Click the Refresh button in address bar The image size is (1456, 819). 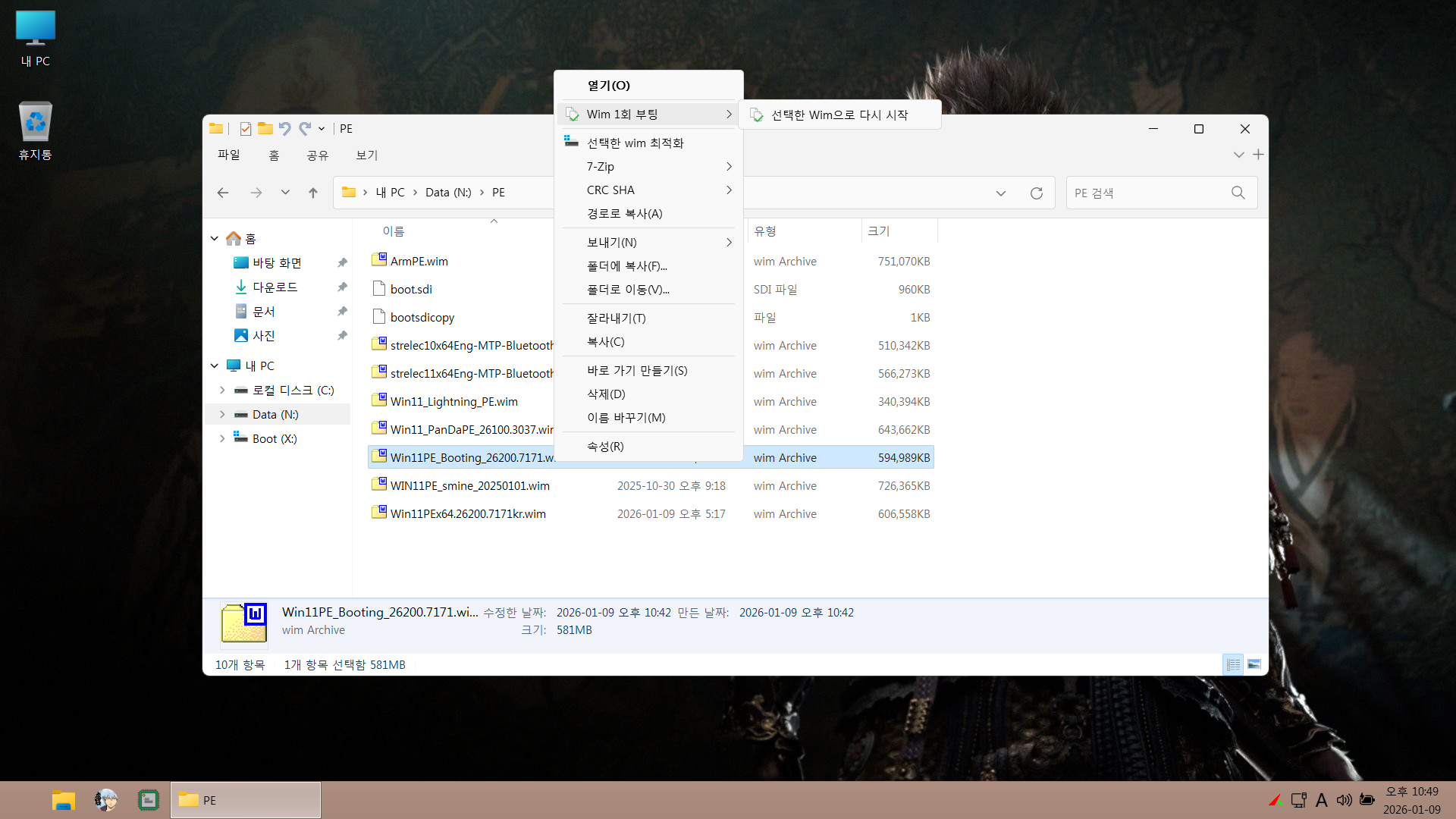coord(1036,193)
